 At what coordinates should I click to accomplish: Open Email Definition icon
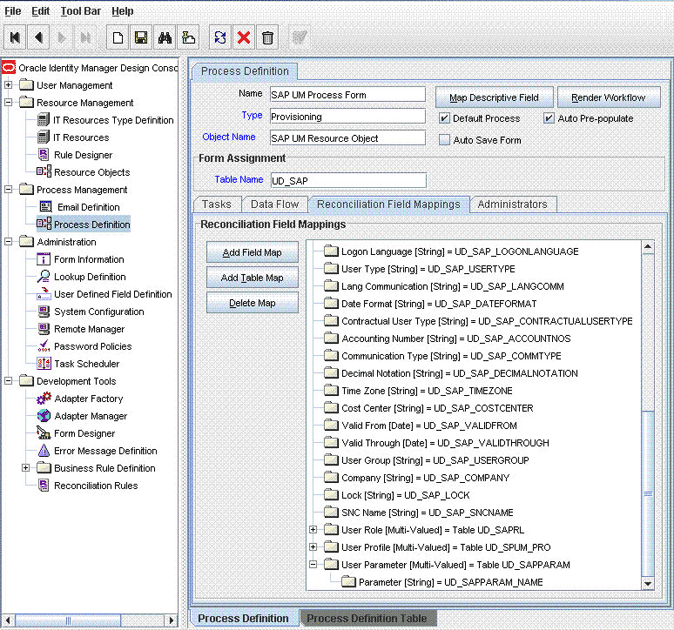46,207
